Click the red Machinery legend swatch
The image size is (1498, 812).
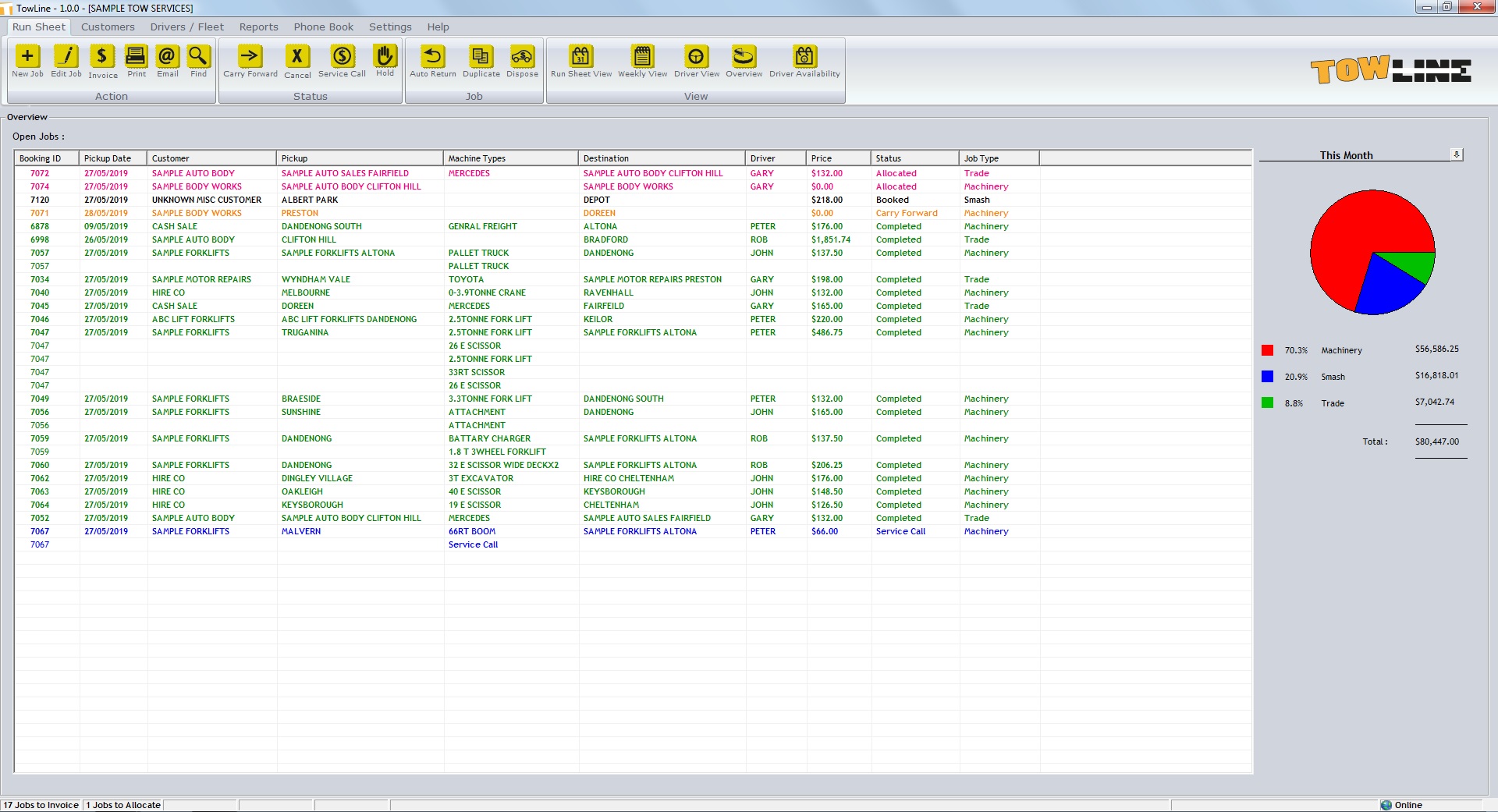pos(1268,350)
